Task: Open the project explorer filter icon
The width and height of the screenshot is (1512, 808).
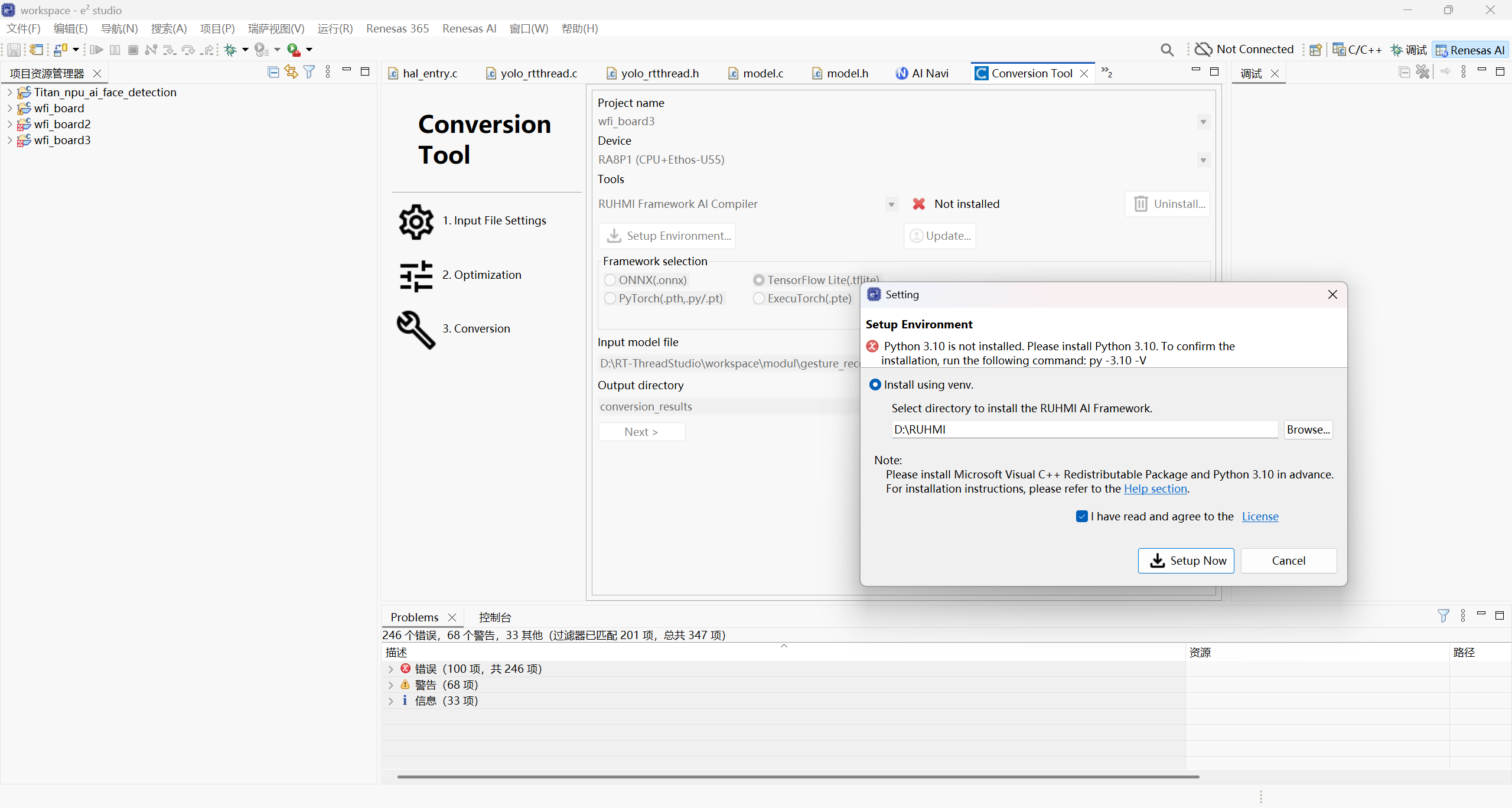Action: tap(309, 72)
